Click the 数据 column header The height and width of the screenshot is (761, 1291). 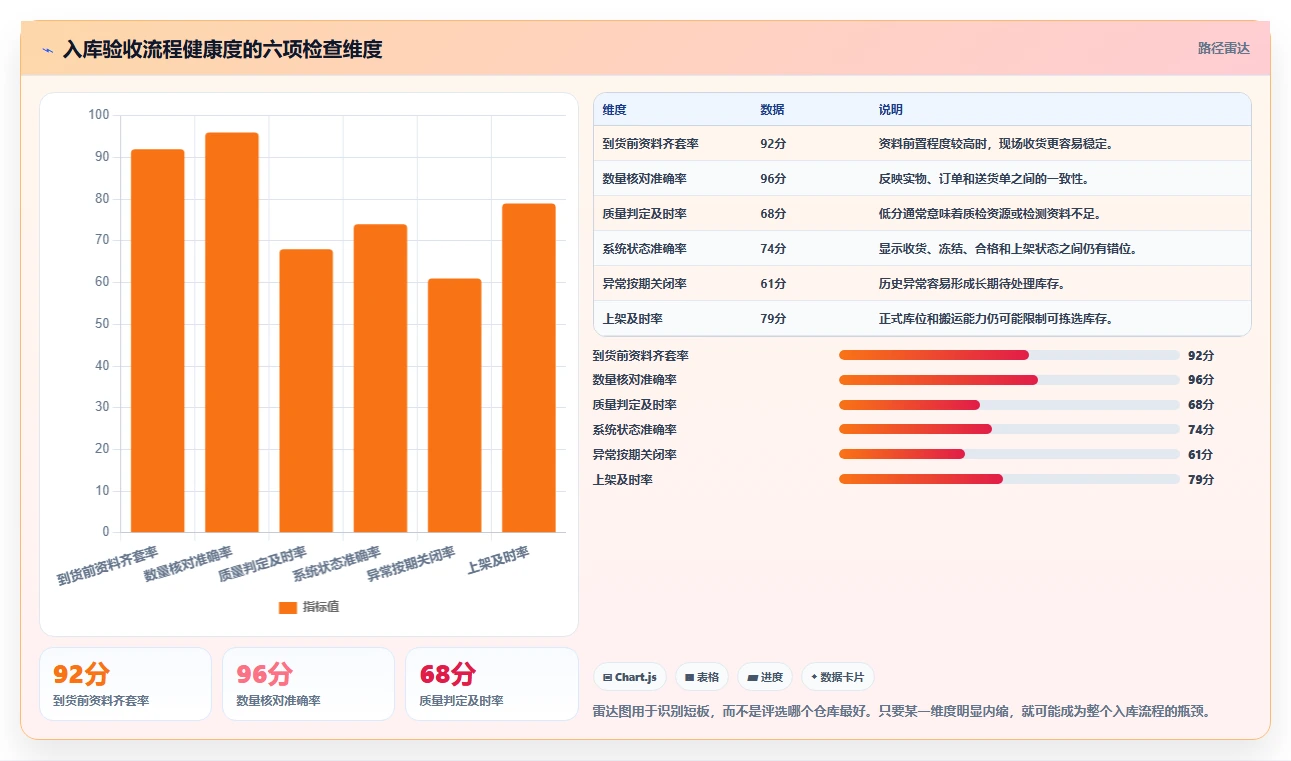pyautogui.click(x=772, y=110)
